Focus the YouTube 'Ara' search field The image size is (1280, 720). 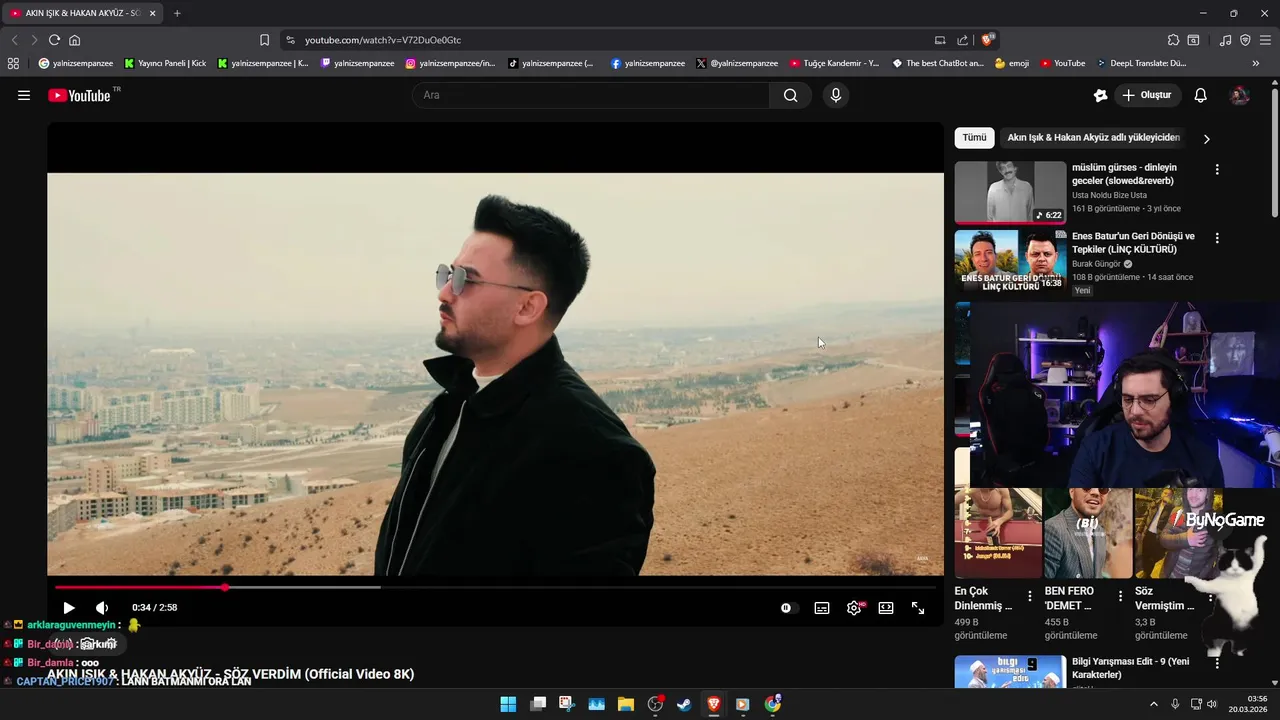[x=590, y=95]
